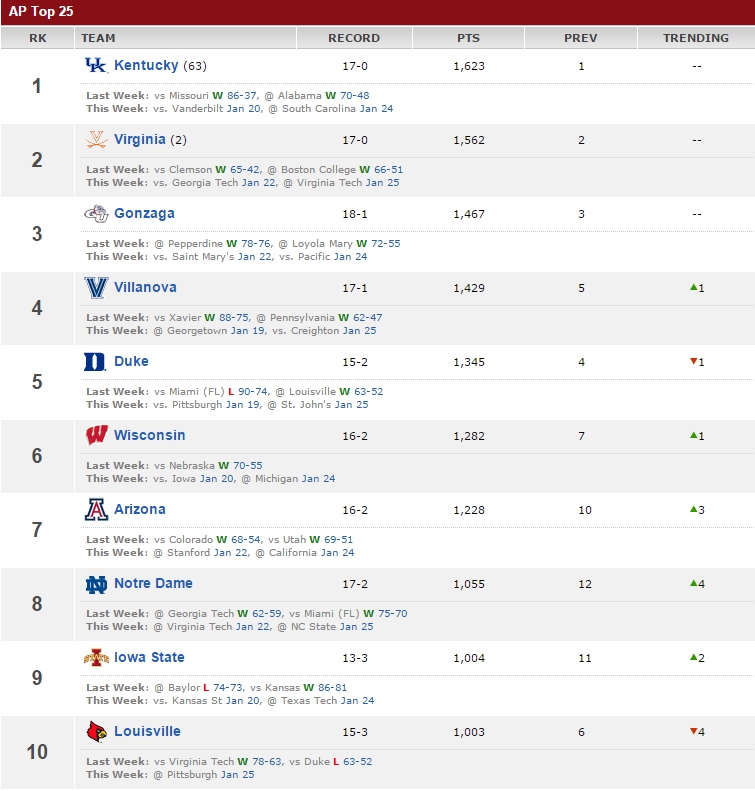Select the Louisville team name link

pyautogui.click(x=147, y=731)
